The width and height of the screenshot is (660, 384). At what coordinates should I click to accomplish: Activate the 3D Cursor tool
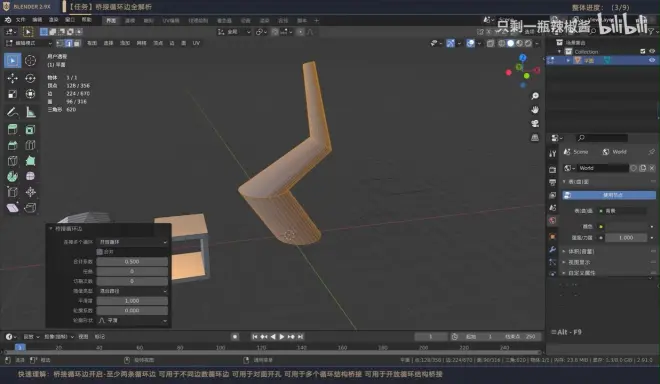click(x=30, y=61)
